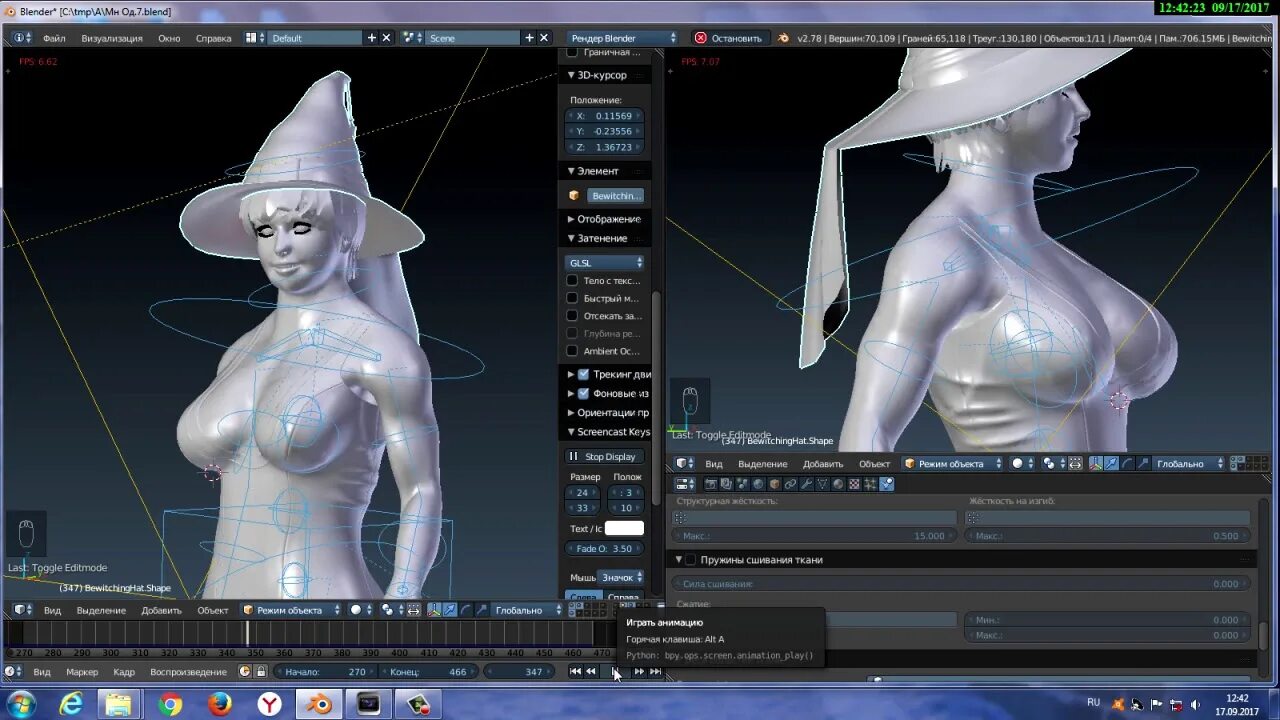Open 'Режим объекта' mode dropdown in left viewport
1280x720 pixels.
(291, 610)
